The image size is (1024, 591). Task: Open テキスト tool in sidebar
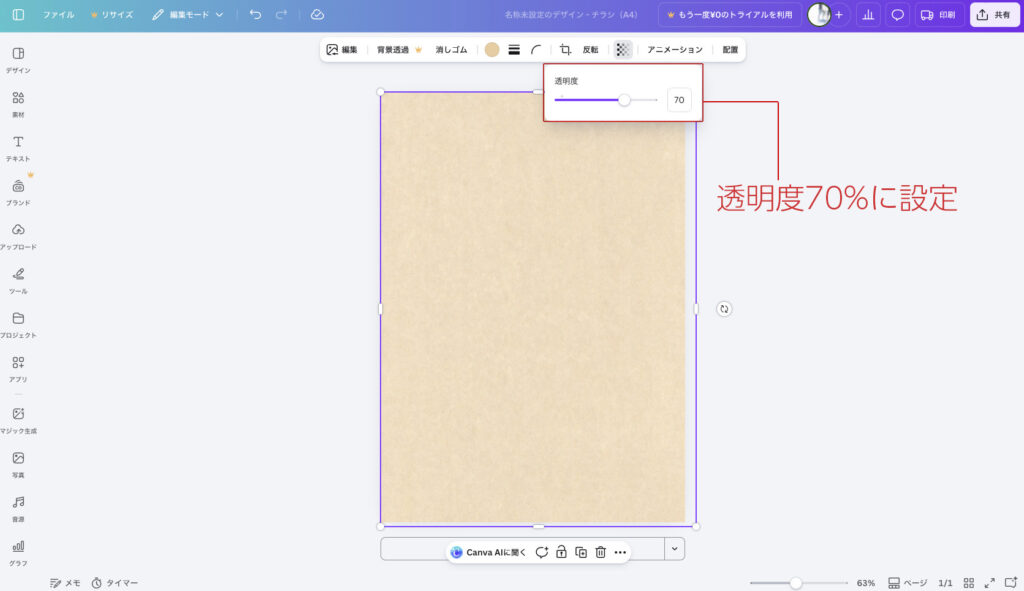point(18,147)
